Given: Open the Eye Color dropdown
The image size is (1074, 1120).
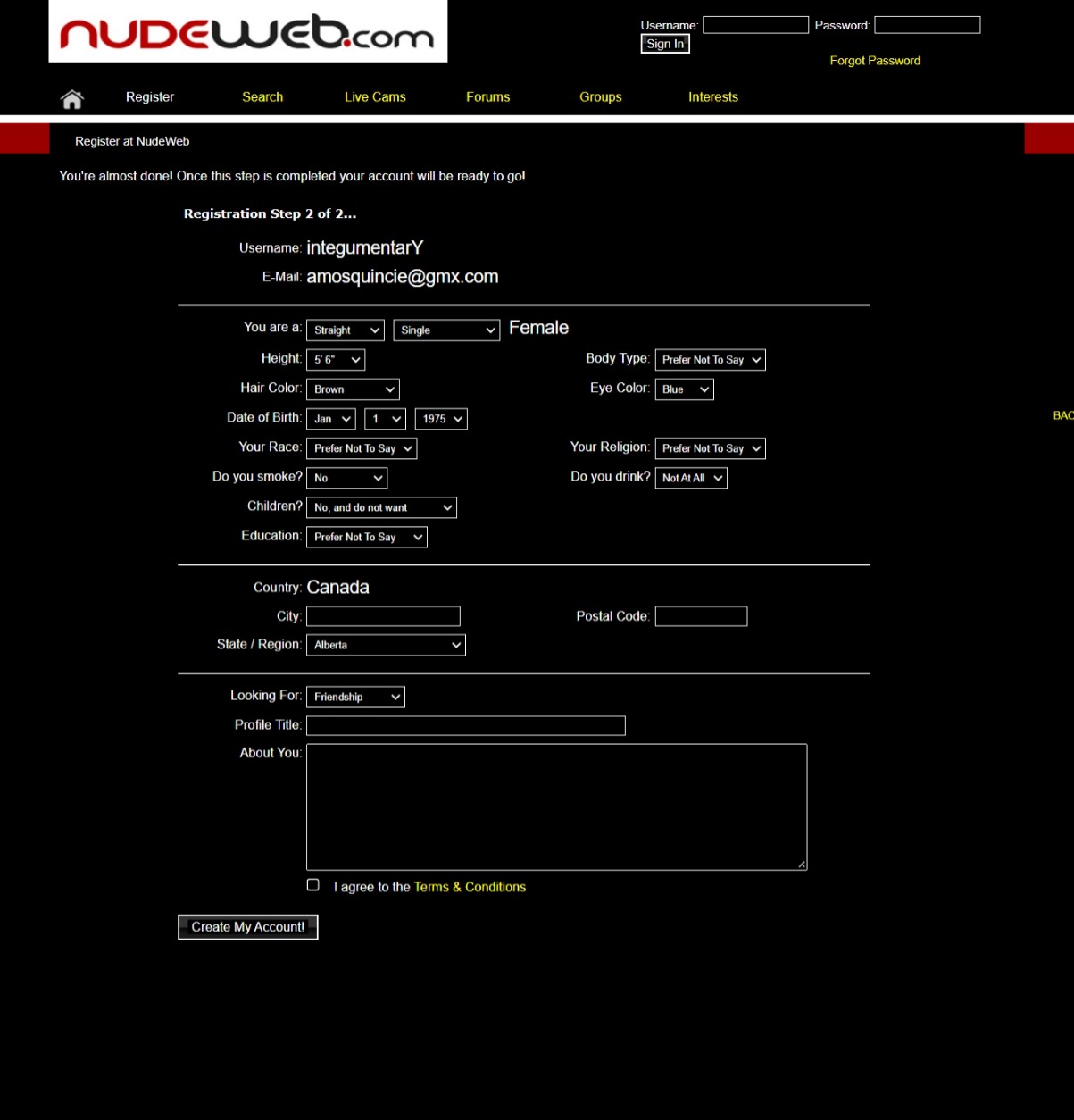Looking at the screenshot, I should 684,389.
